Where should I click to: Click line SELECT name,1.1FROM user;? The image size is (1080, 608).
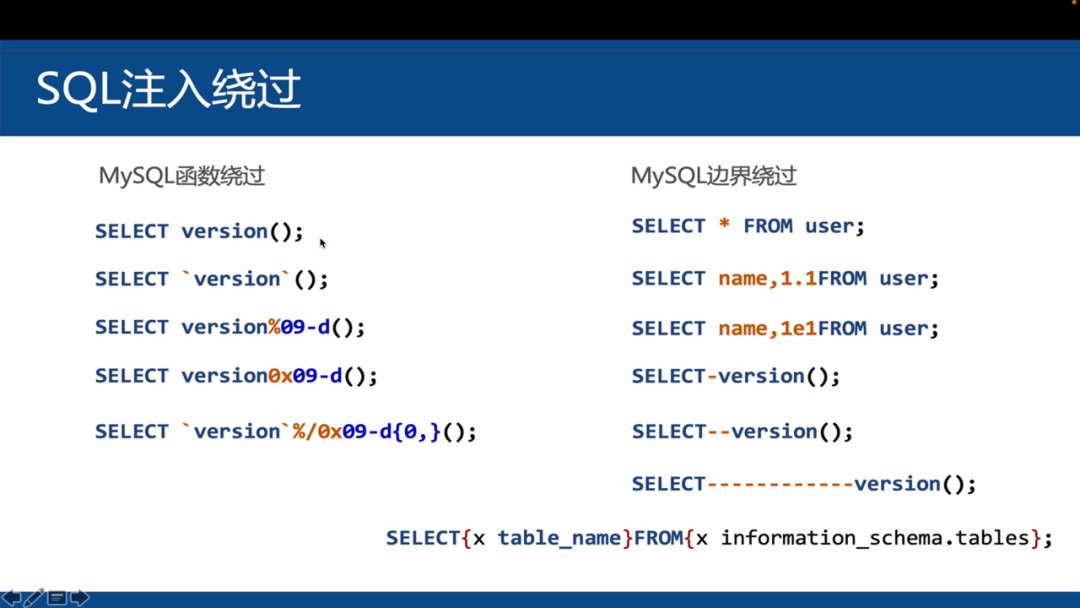coord(785,278)
